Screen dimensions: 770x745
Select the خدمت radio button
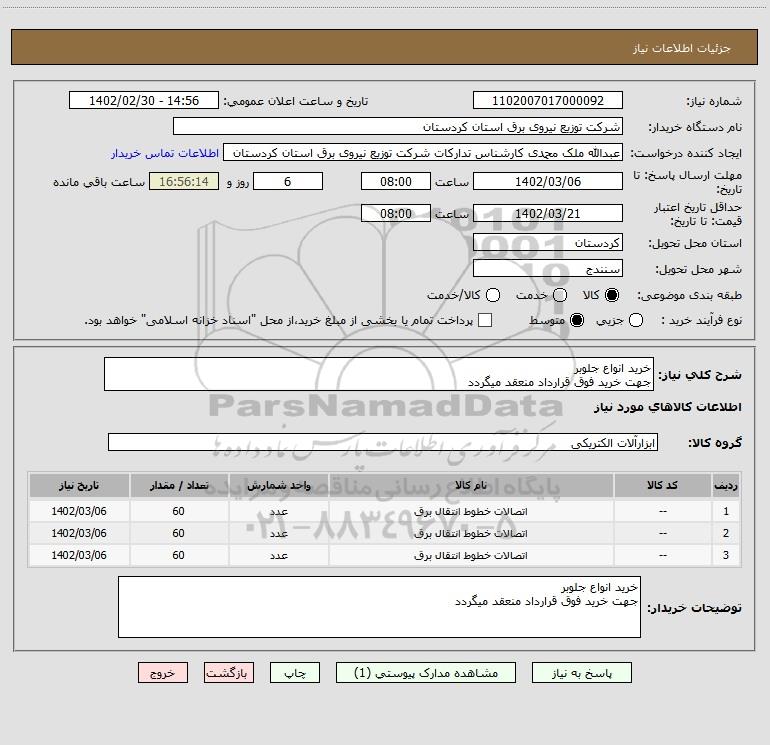pyautogui.click(x=560, y=295)
